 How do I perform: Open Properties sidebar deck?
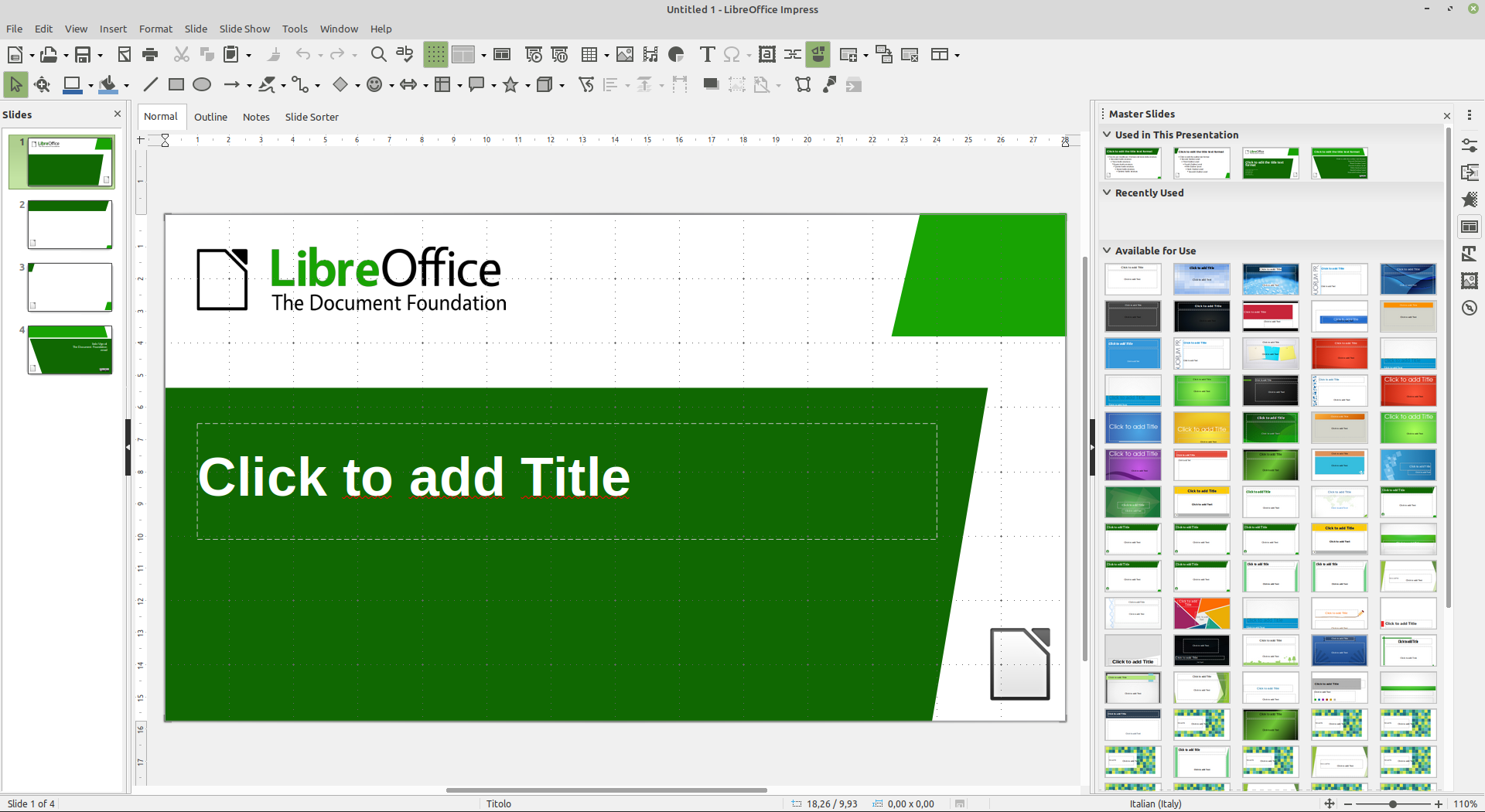tap(1470, 145)
